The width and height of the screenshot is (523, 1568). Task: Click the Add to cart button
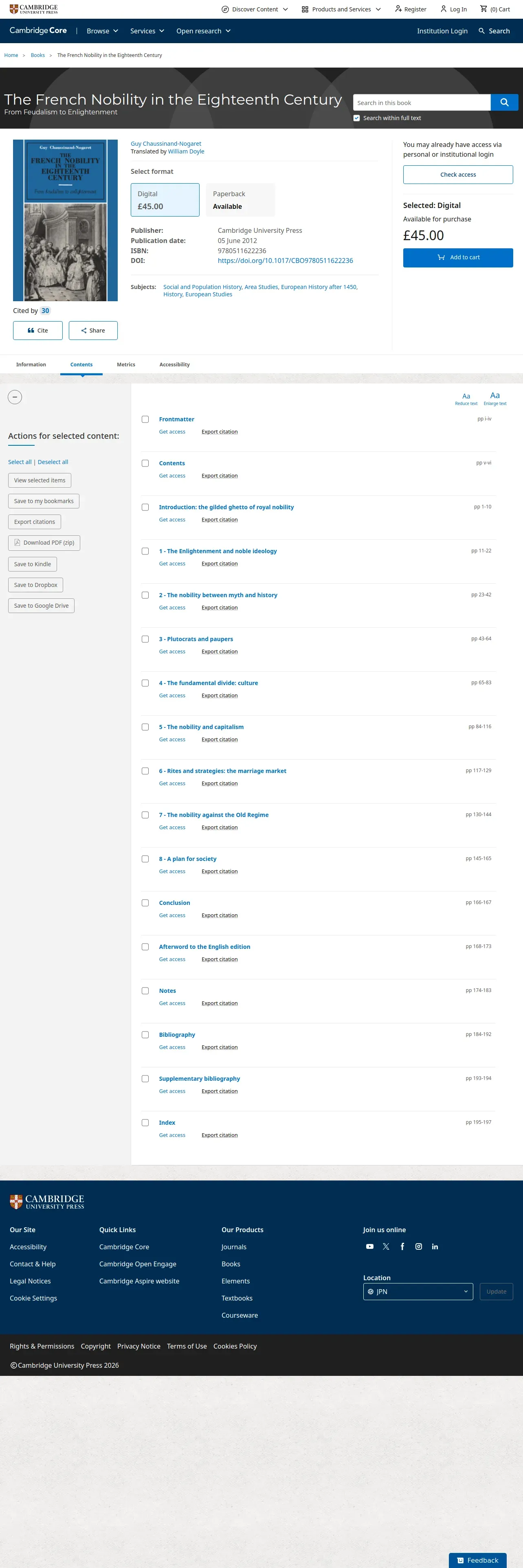[458, 258]
